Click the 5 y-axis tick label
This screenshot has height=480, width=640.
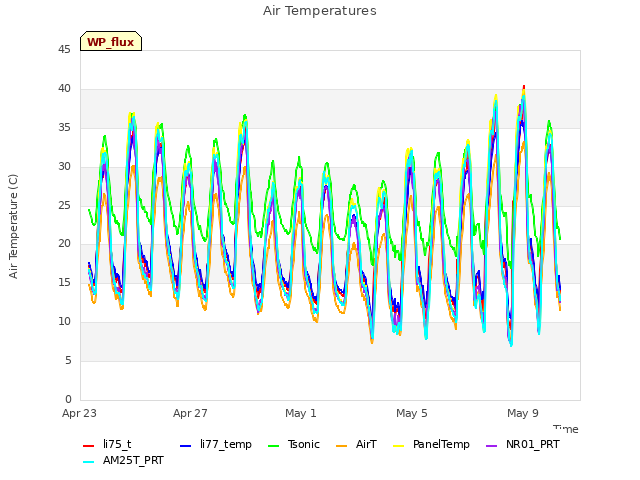click(68, 360)
